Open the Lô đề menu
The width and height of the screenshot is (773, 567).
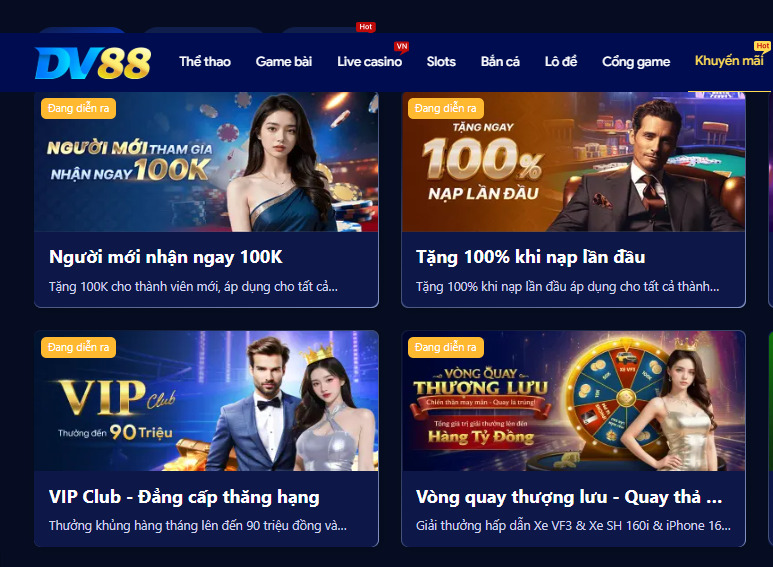click(561, 62)
